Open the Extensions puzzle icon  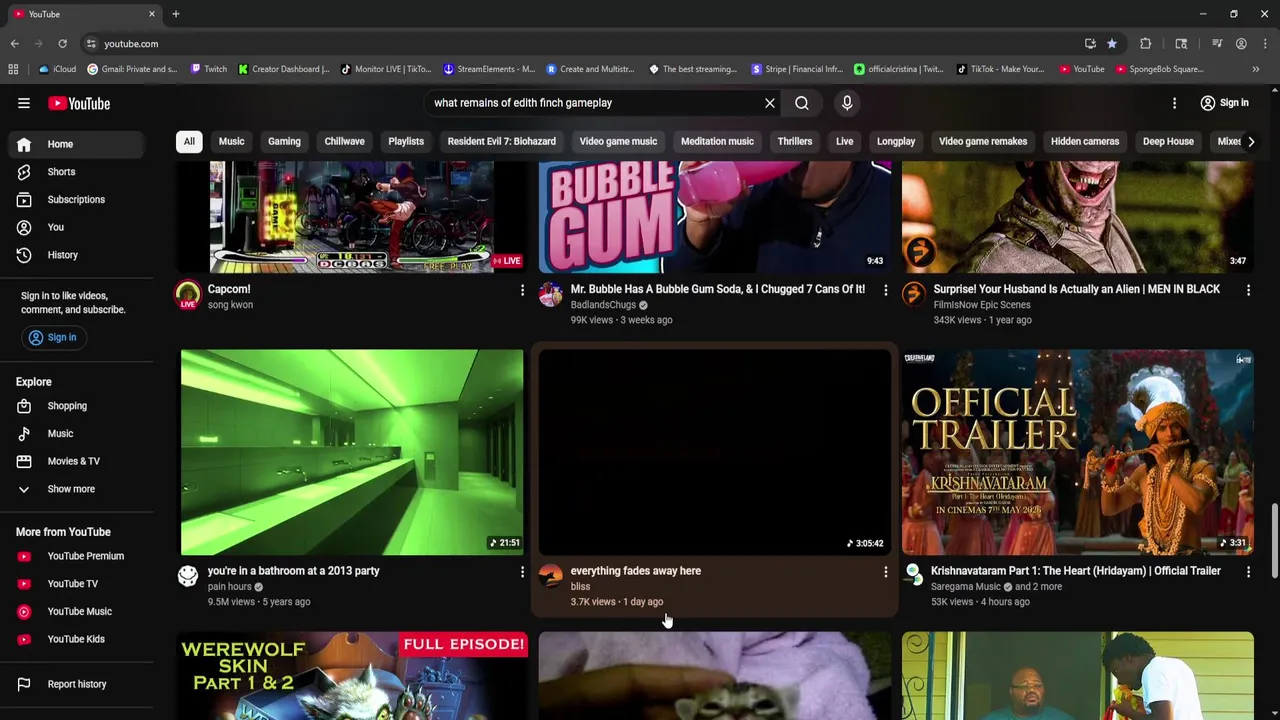pos(1146,44)
